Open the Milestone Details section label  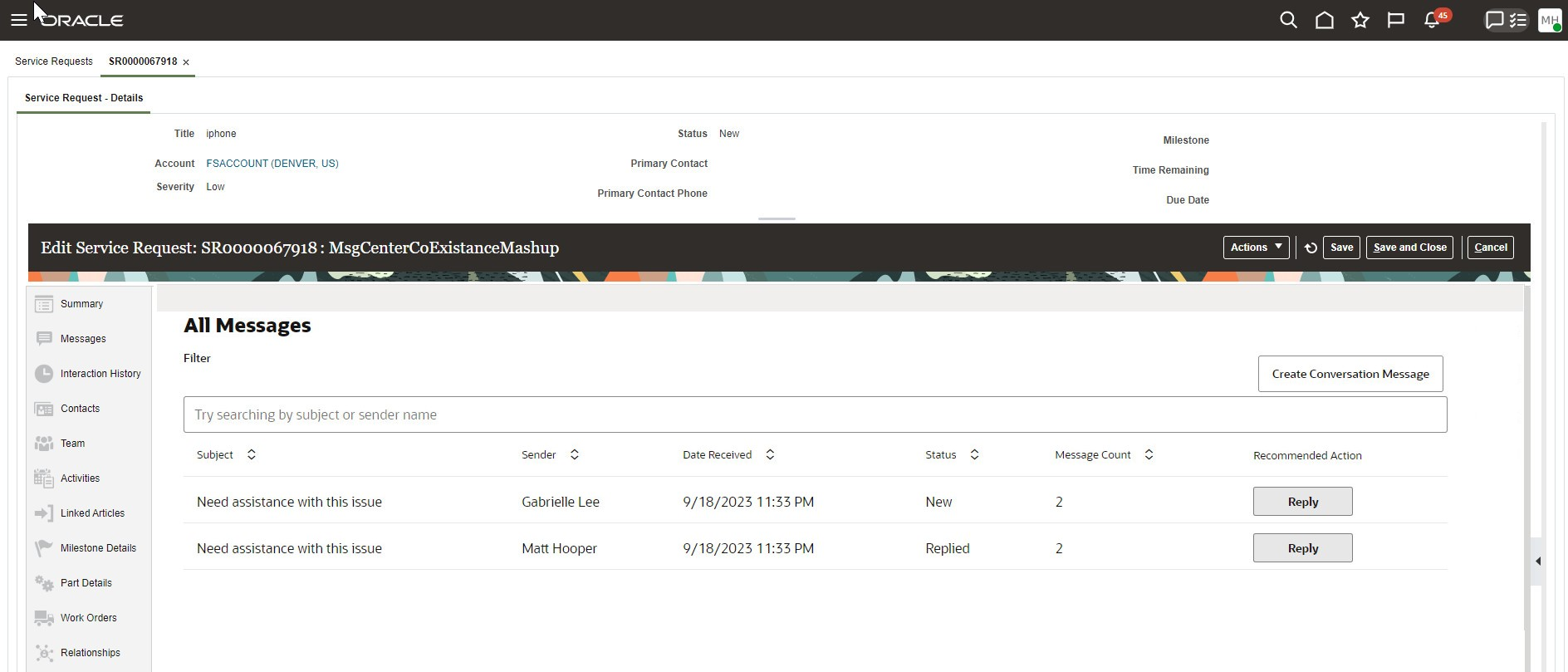click(98, 548)
